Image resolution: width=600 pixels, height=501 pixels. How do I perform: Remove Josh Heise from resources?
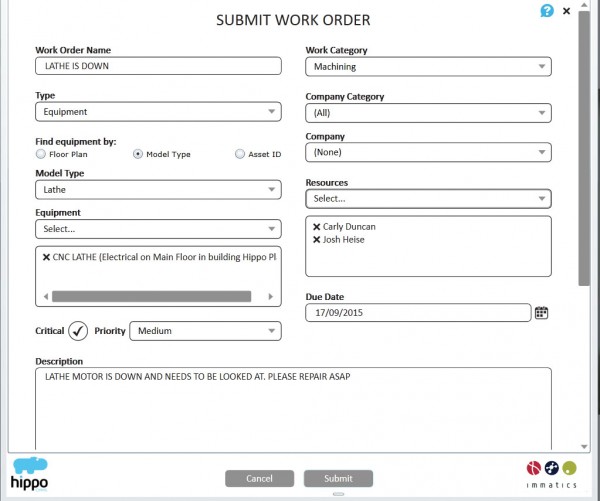(317, 240)
